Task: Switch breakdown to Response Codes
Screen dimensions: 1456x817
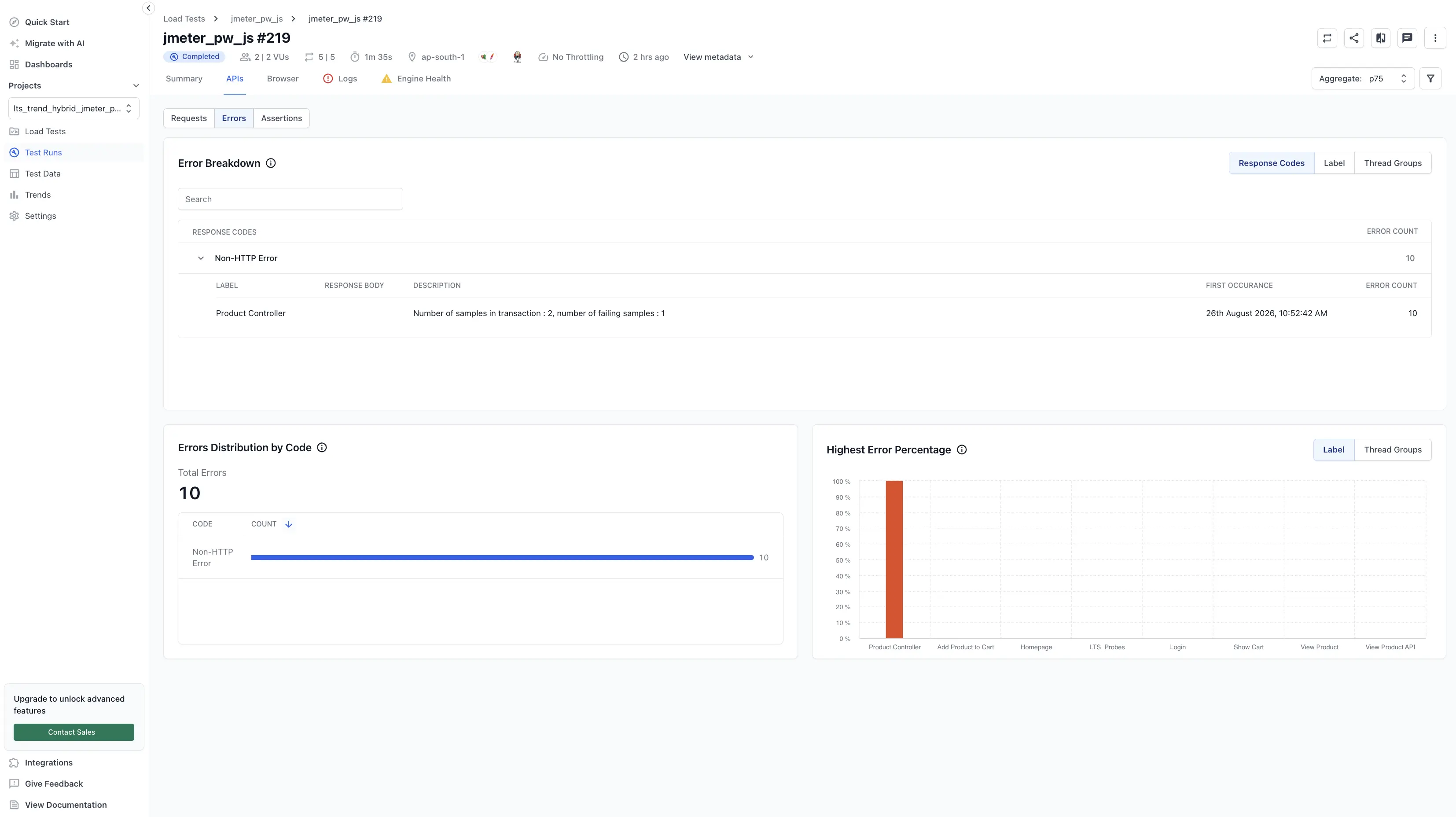Action: (1271, 163)
